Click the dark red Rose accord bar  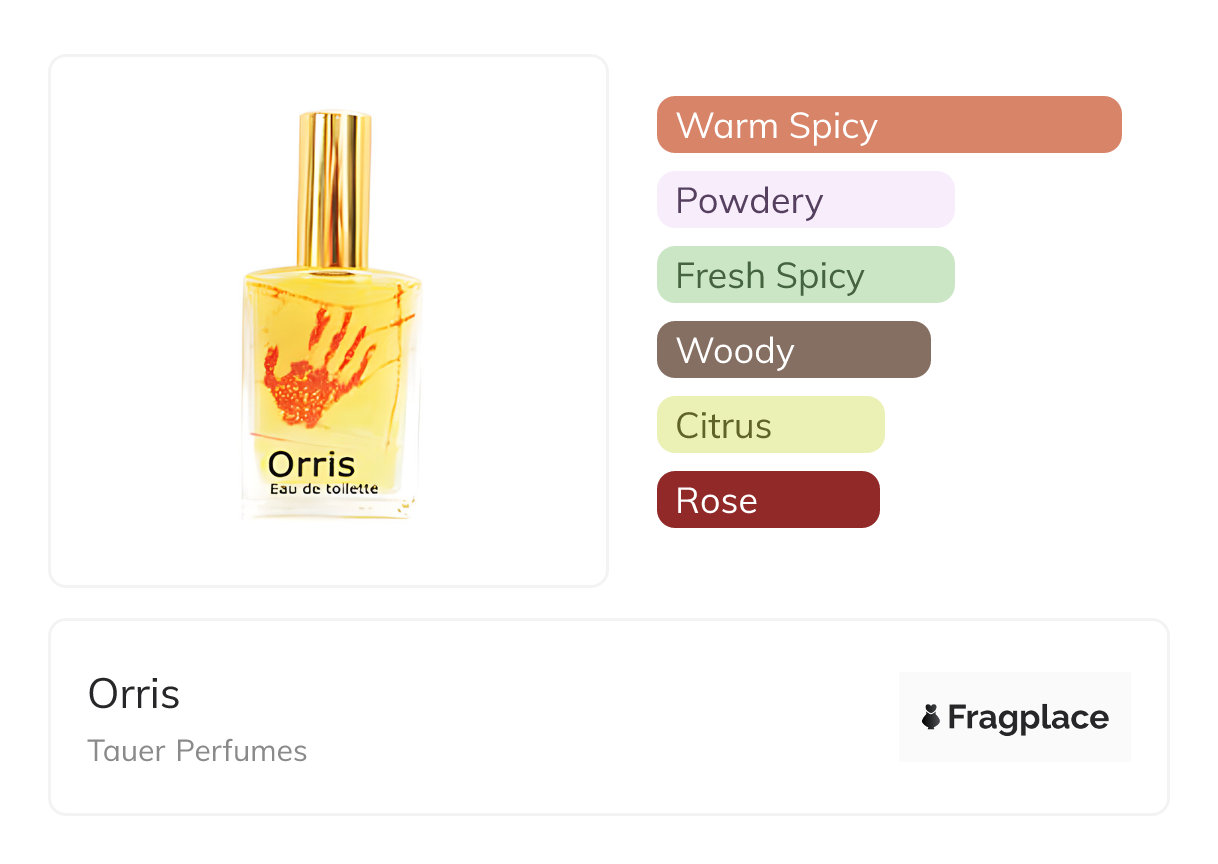pos(767,500)
